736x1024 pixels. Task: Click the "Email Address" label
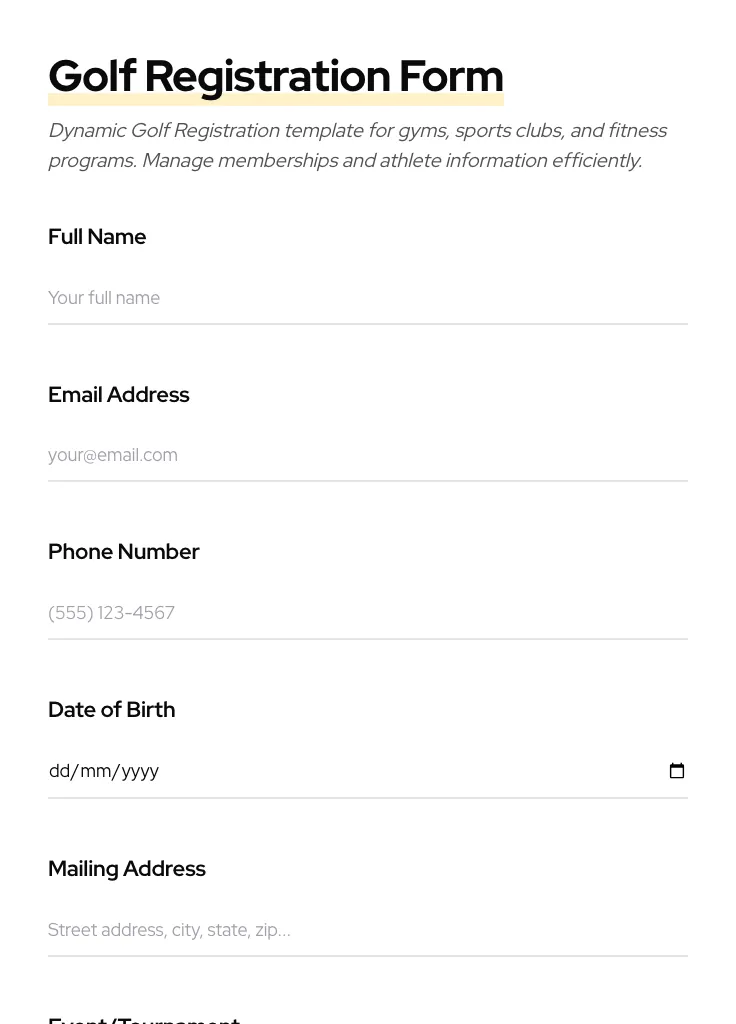[x=118, y=395]
